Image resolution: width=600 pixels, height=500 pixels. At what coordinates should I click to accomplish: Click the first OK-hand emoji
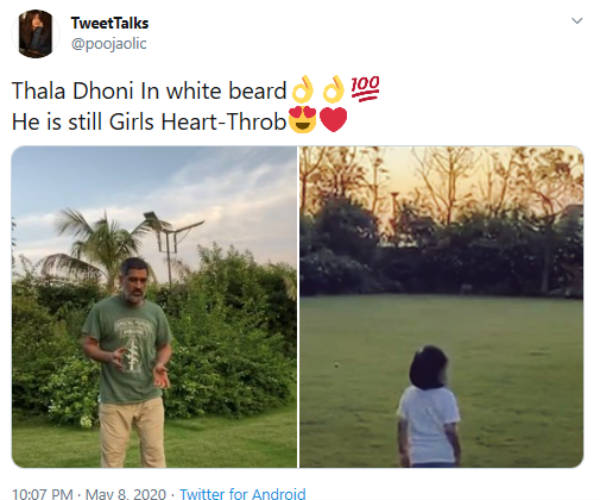(302, 90)
